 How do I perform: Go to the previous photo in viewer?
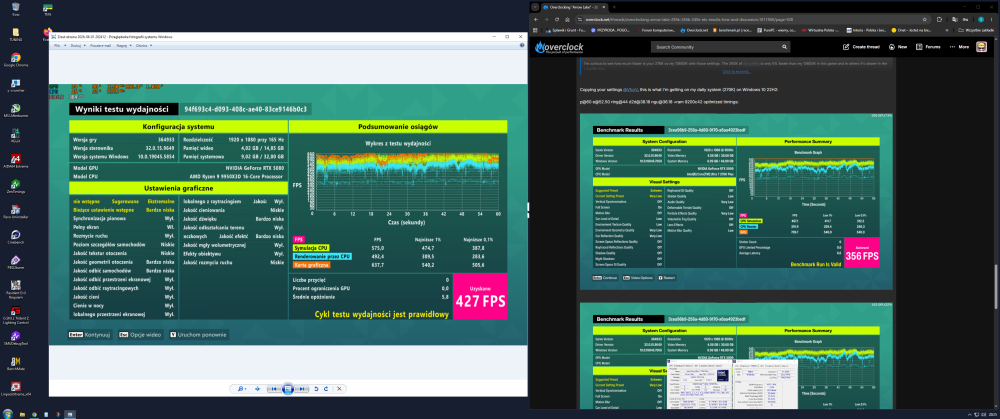(x=274, y=389)
